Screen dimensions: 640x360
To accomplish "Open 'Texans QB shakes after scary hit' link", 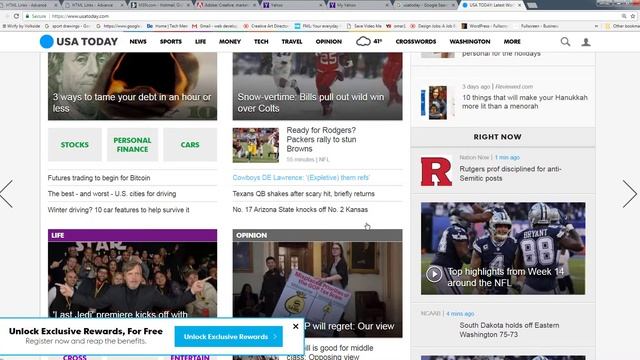I will [304, 194].
